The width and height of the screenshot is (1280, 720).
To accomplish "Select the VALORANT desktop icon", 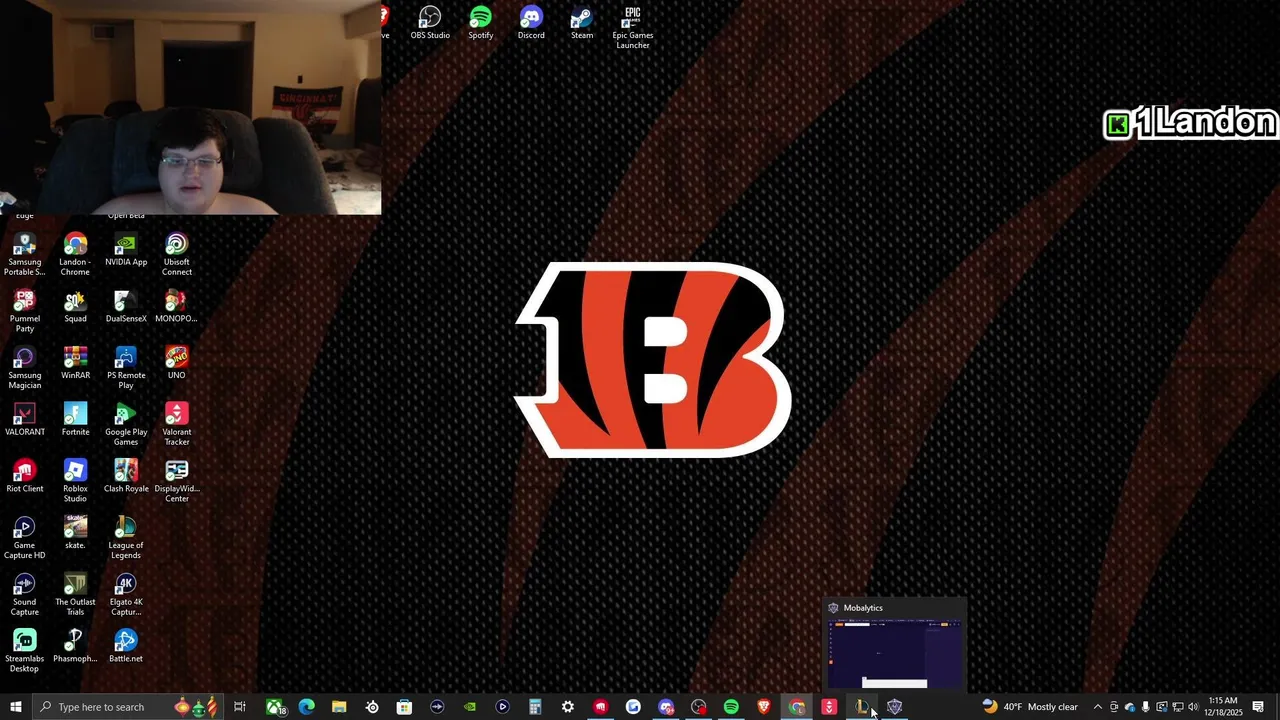I will pos(25,421).
